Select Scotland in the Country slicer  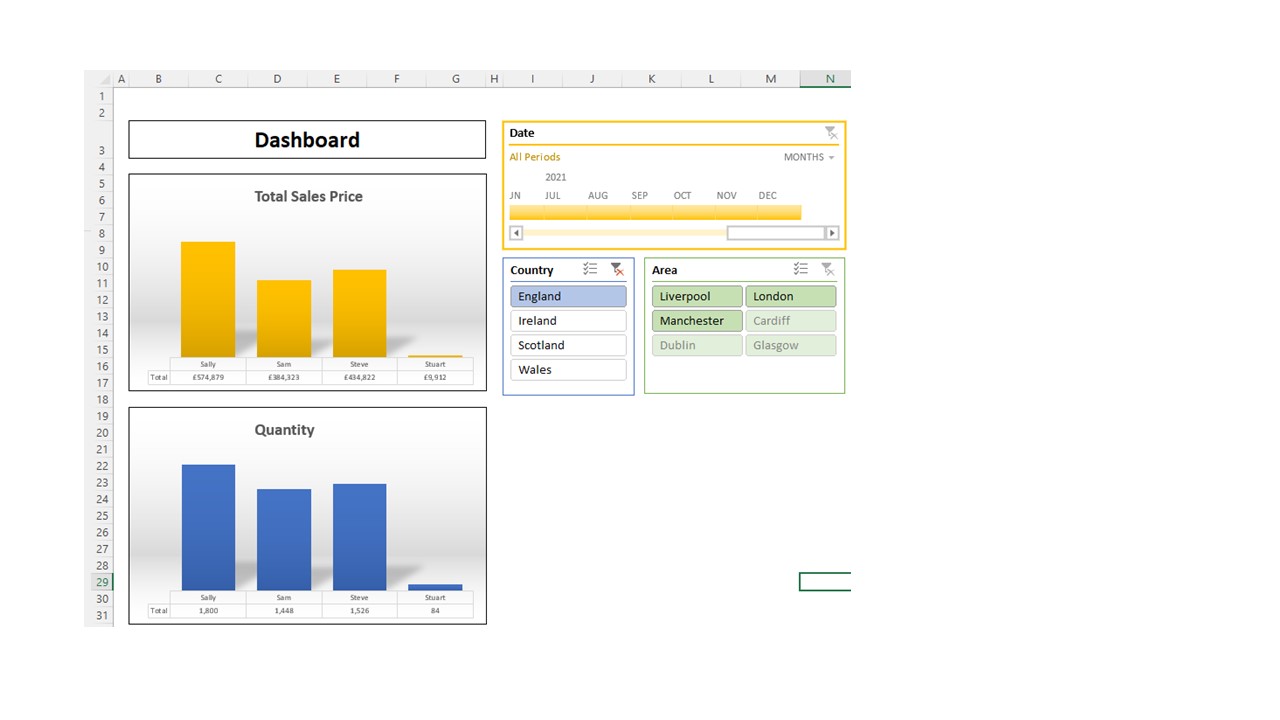click(568, 344)
